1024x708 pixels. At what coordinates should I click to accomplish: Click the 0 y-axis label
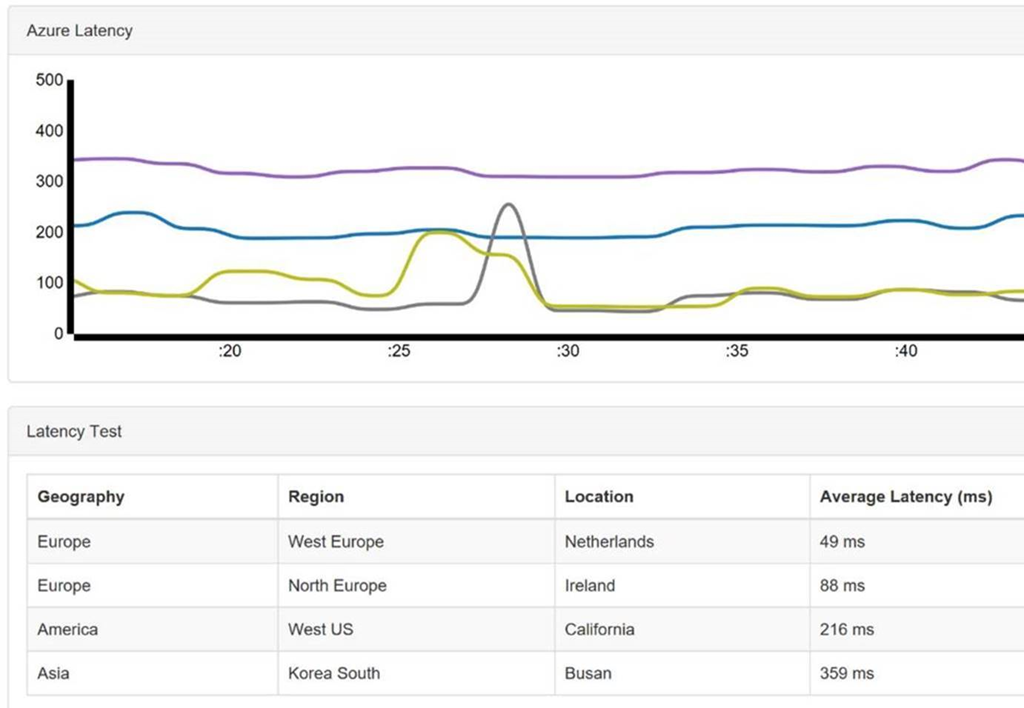(59, 333)
